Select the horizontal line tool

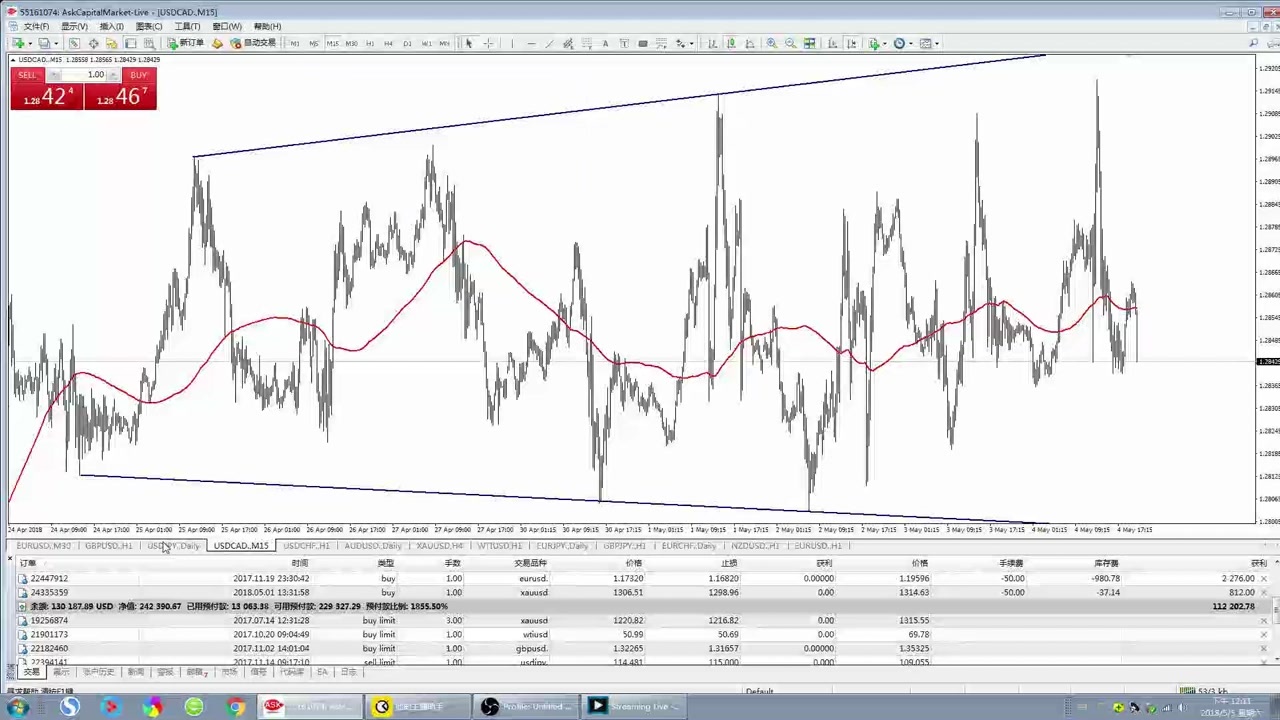tap(531, 43)
